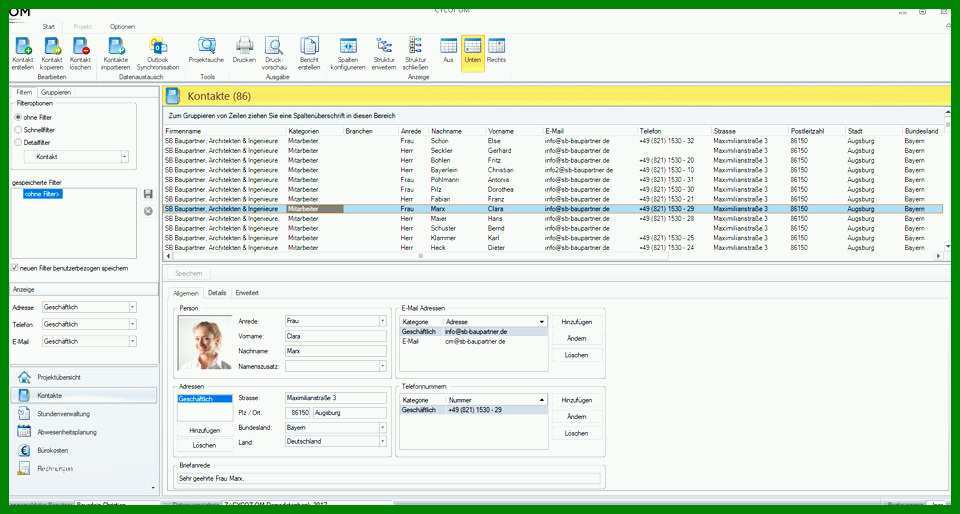Open Kontakte importieren
The width and height of the screenshot is (960, 514).
116,47
